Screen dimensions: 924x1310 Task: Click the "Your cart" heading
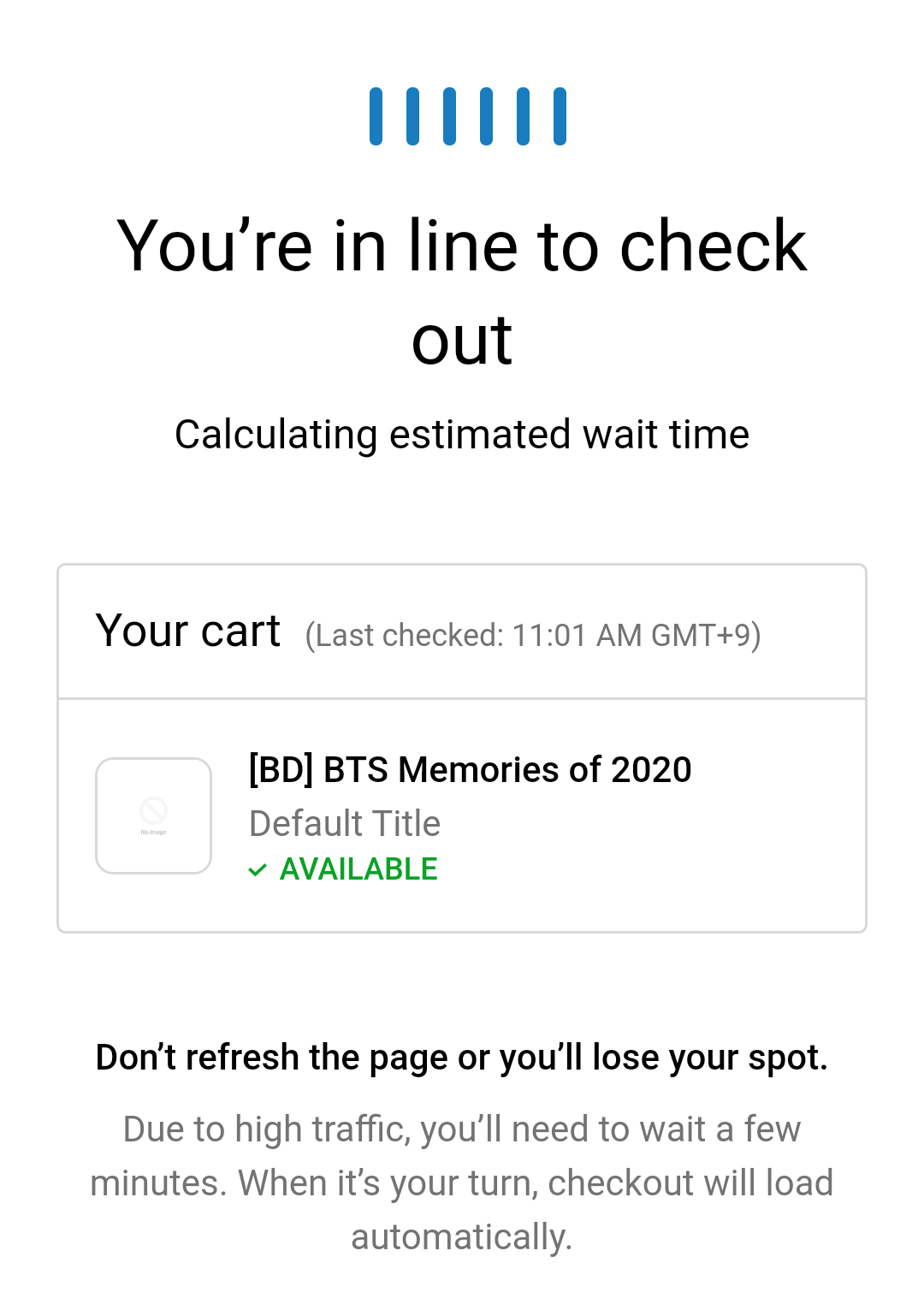(x=188, y=631)
